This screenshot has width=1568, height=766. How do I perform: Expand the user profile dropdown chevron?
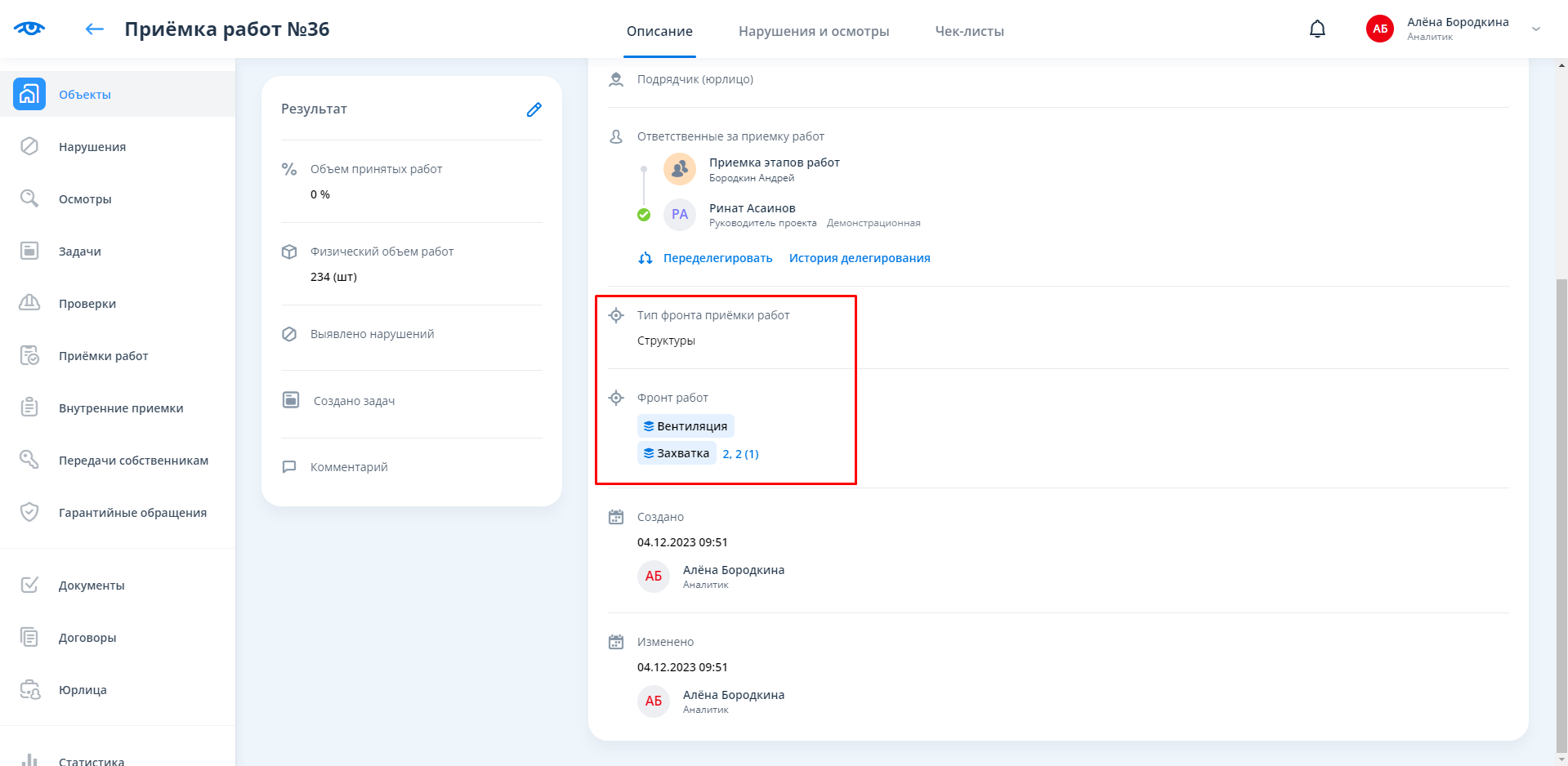[1536, 29]
